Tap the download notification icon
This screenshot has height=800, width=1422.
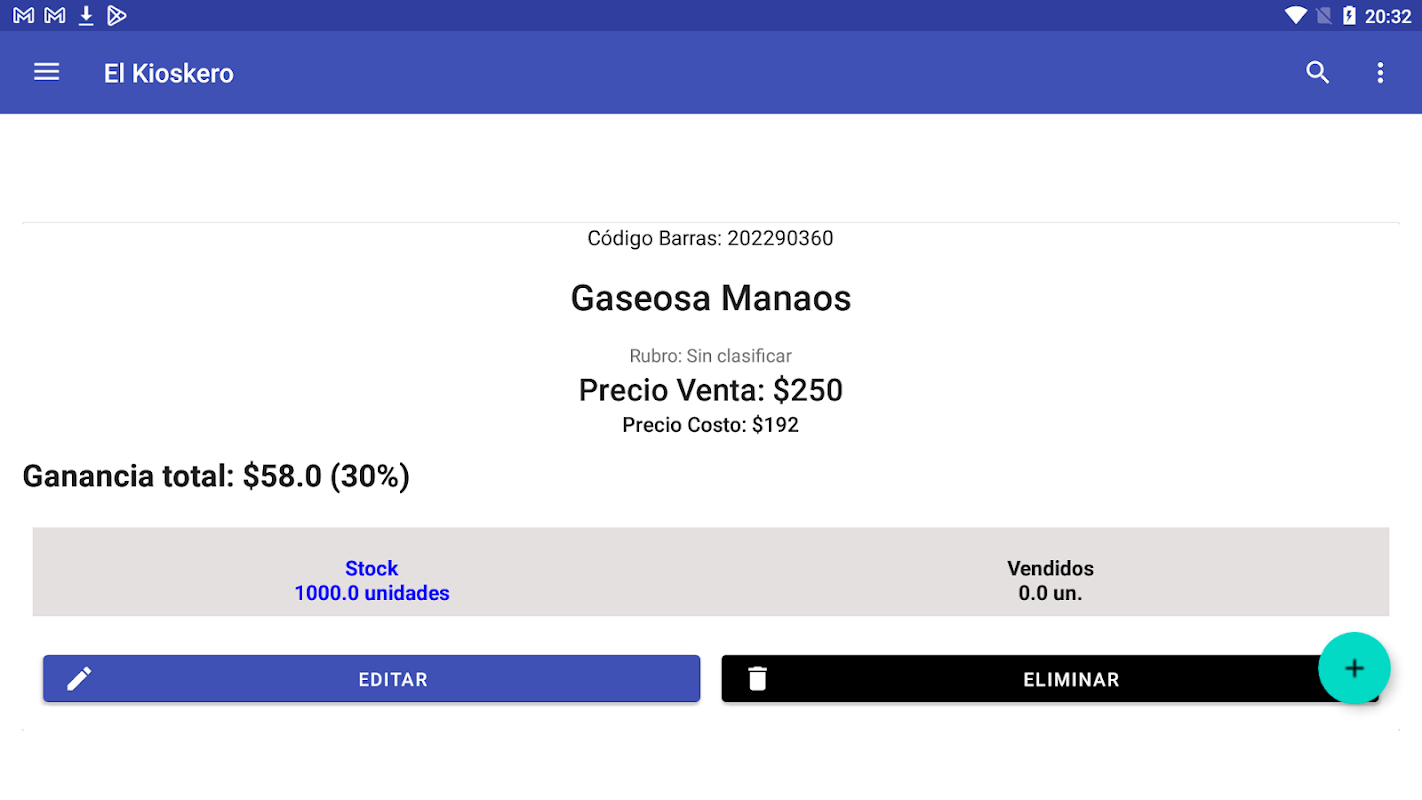point(86,15)
